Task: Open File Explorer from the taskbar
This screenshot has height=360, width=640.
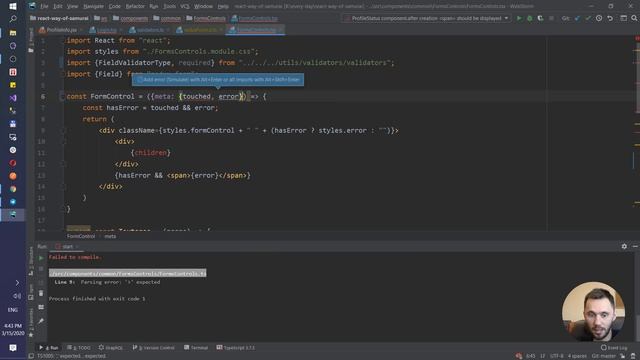Action: tap(13, 33)
